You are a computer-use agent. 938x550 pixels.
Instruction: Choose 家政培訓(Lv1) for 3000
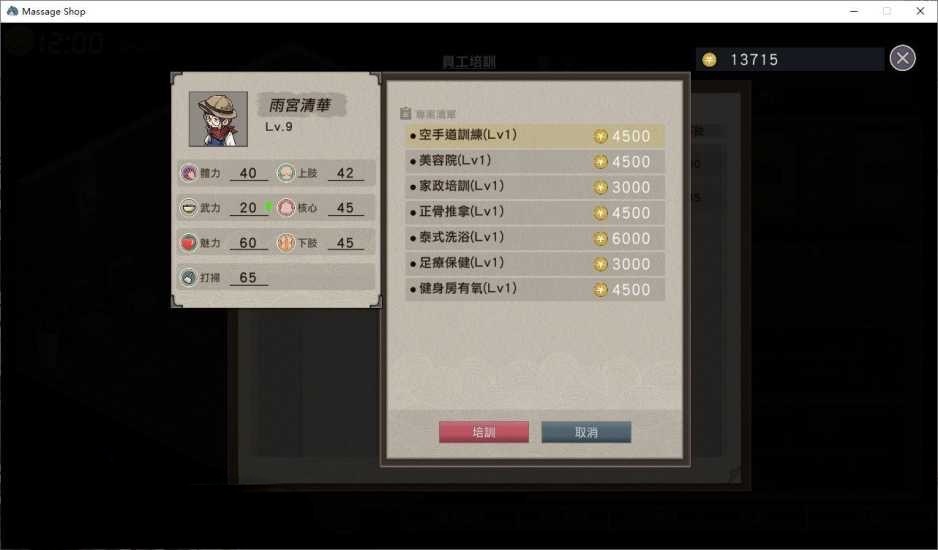535,187
